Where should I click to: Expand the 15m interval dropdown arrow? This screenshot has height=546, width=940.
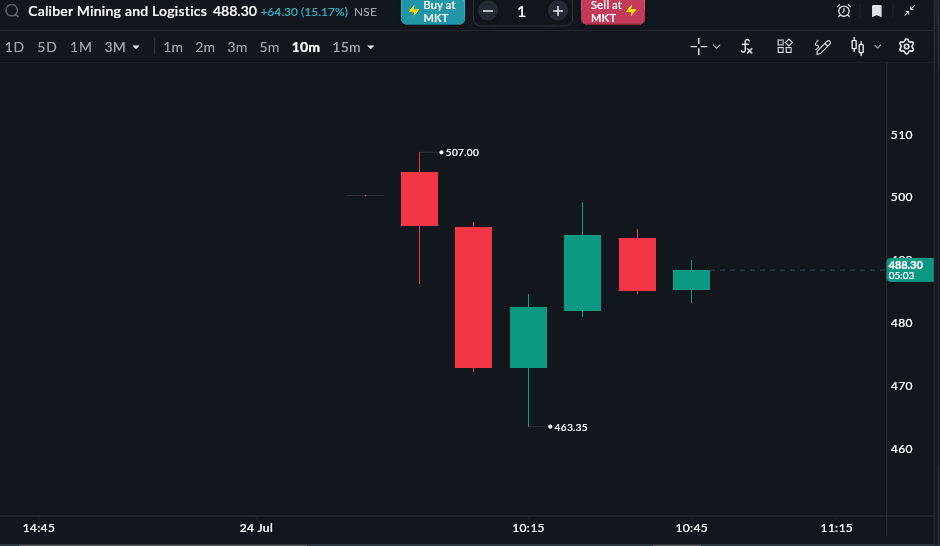pos(370,47)
